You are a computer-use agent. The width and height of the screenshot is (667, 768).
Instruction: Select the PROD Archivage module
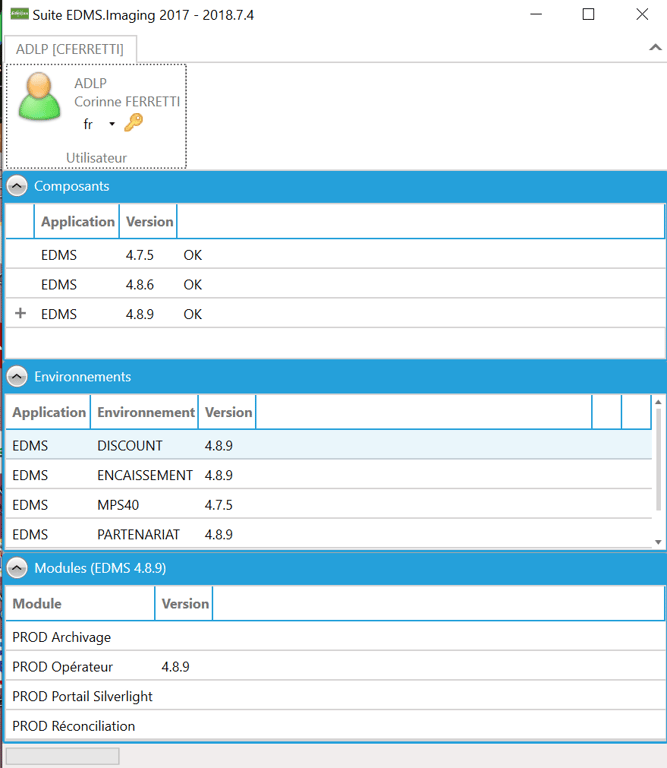click(x=335, y=637)
